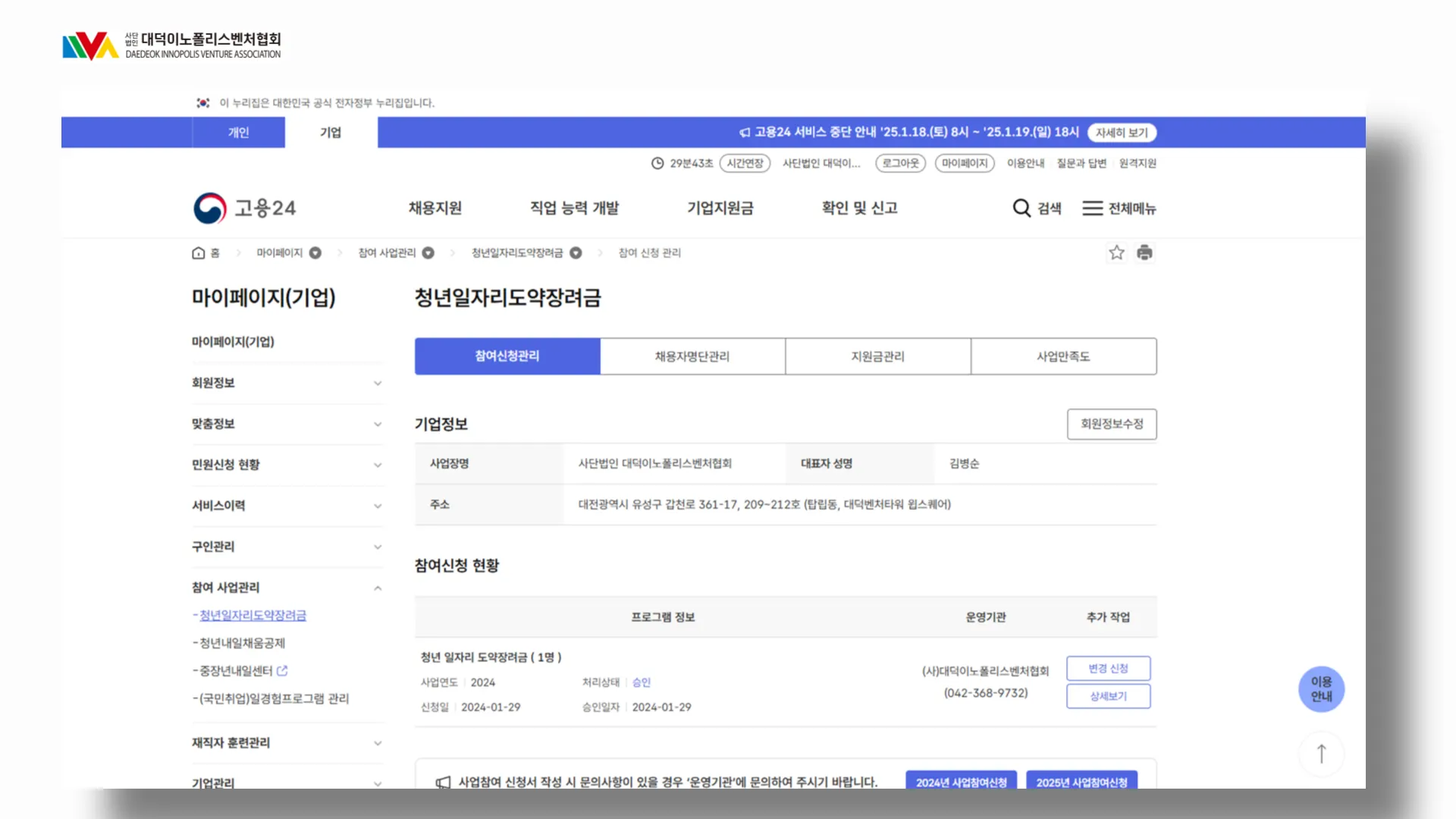Screen dimensions: 1456x819
Task: Switch to the 지원금관리 tab
Action: 877,356
